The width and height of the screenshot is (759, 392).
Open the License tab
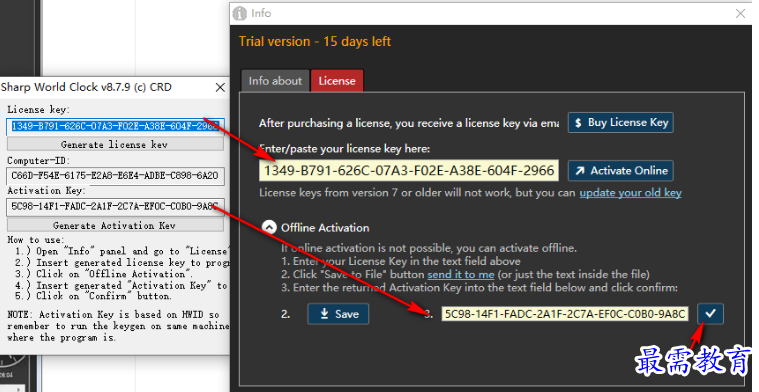point(337,81)
